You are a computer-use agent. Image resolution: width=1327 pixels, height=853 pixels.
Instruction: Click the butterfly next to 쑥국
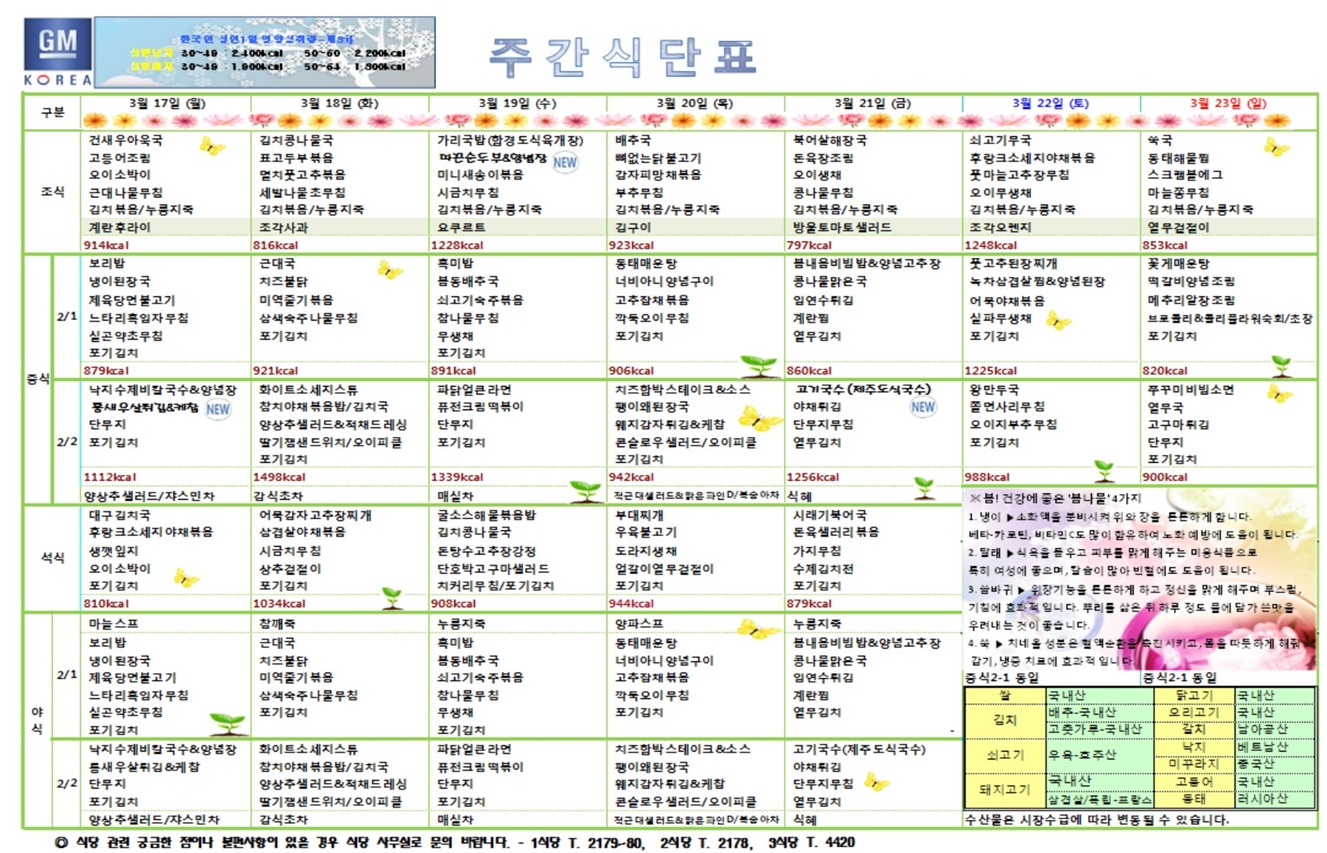(x=1276, y=146)
